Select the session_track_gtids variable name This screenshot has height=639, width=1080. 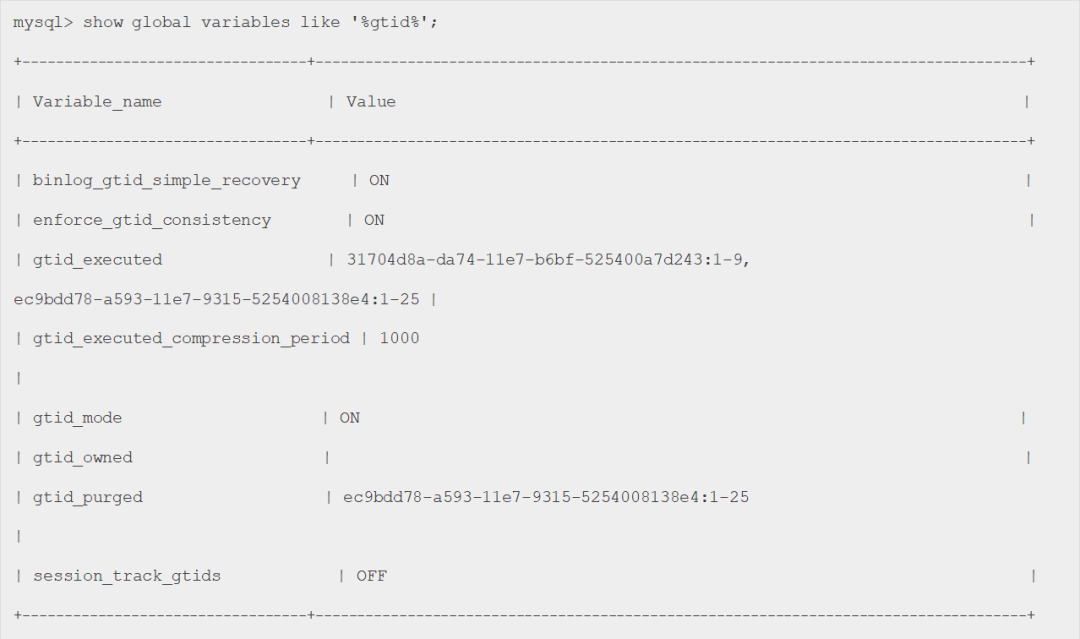[127, 576]
